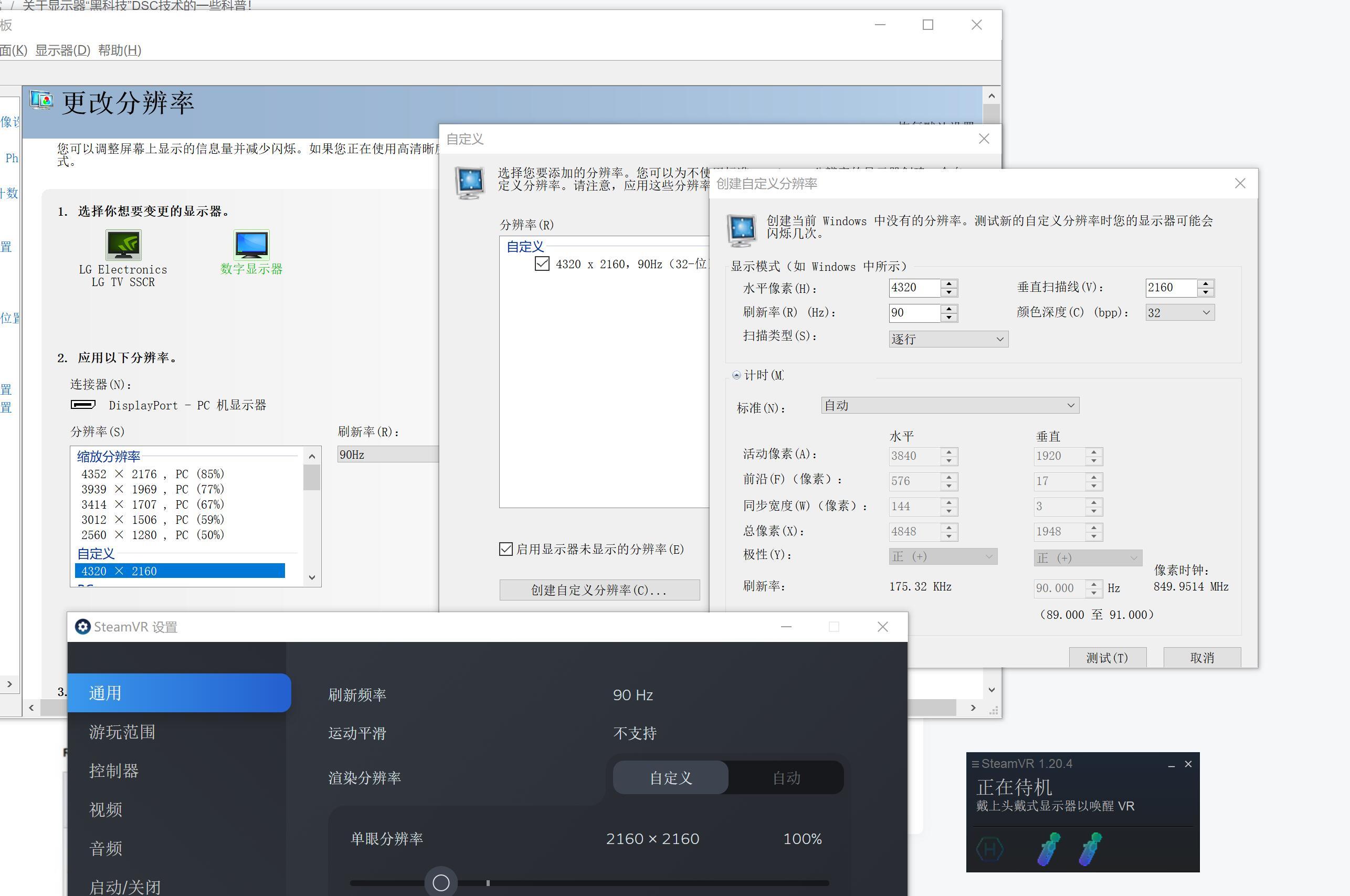Click the monitor icon in 创建自定义分辨率 dialog
The image size is (1350, 896).
click(x=742, y=230)
